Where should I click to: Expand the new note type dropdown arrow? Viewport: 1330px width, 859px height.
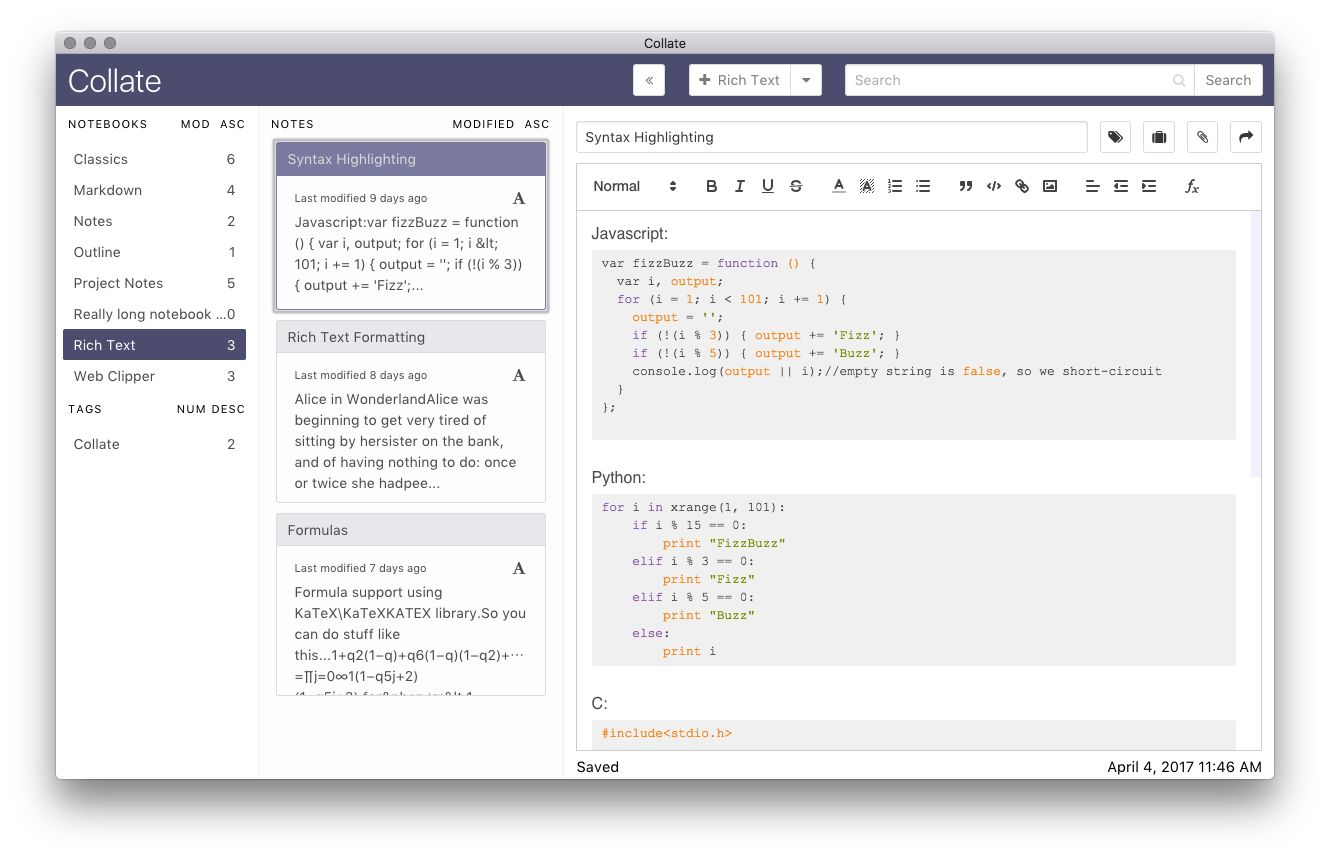[806, 80]
